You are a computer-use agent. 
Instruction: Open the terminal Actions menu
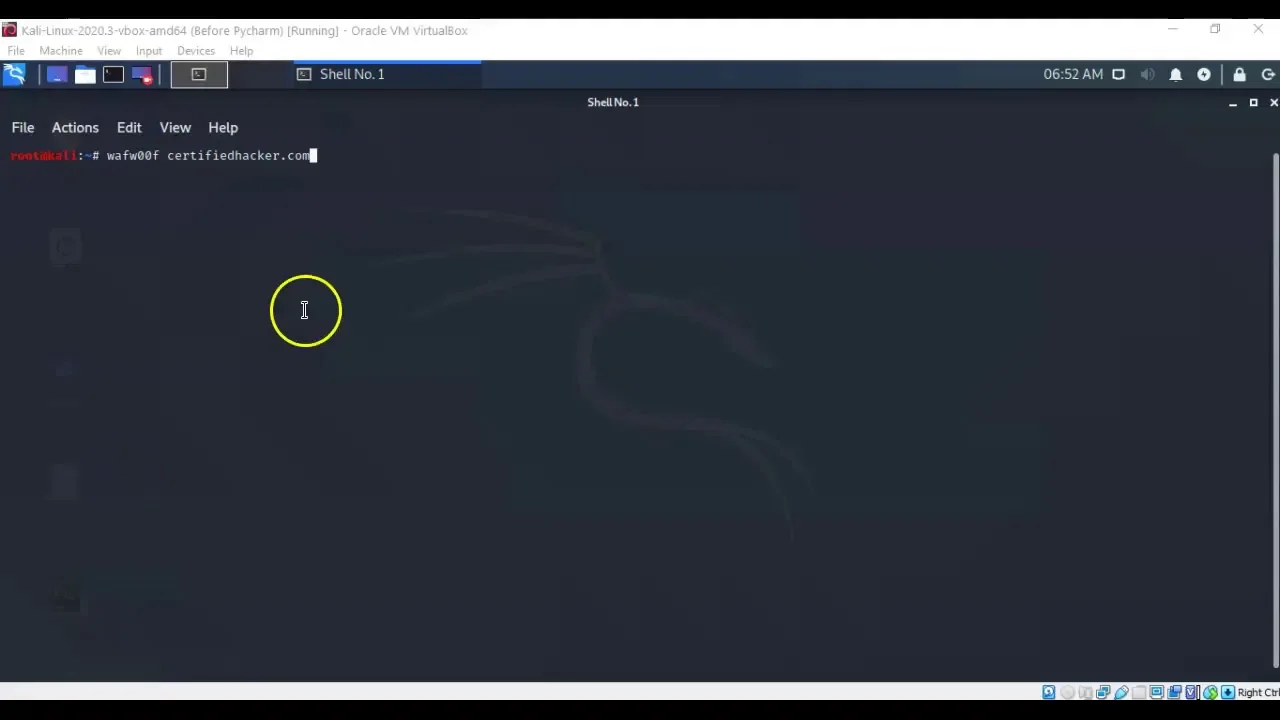click(x=75, y=128)
